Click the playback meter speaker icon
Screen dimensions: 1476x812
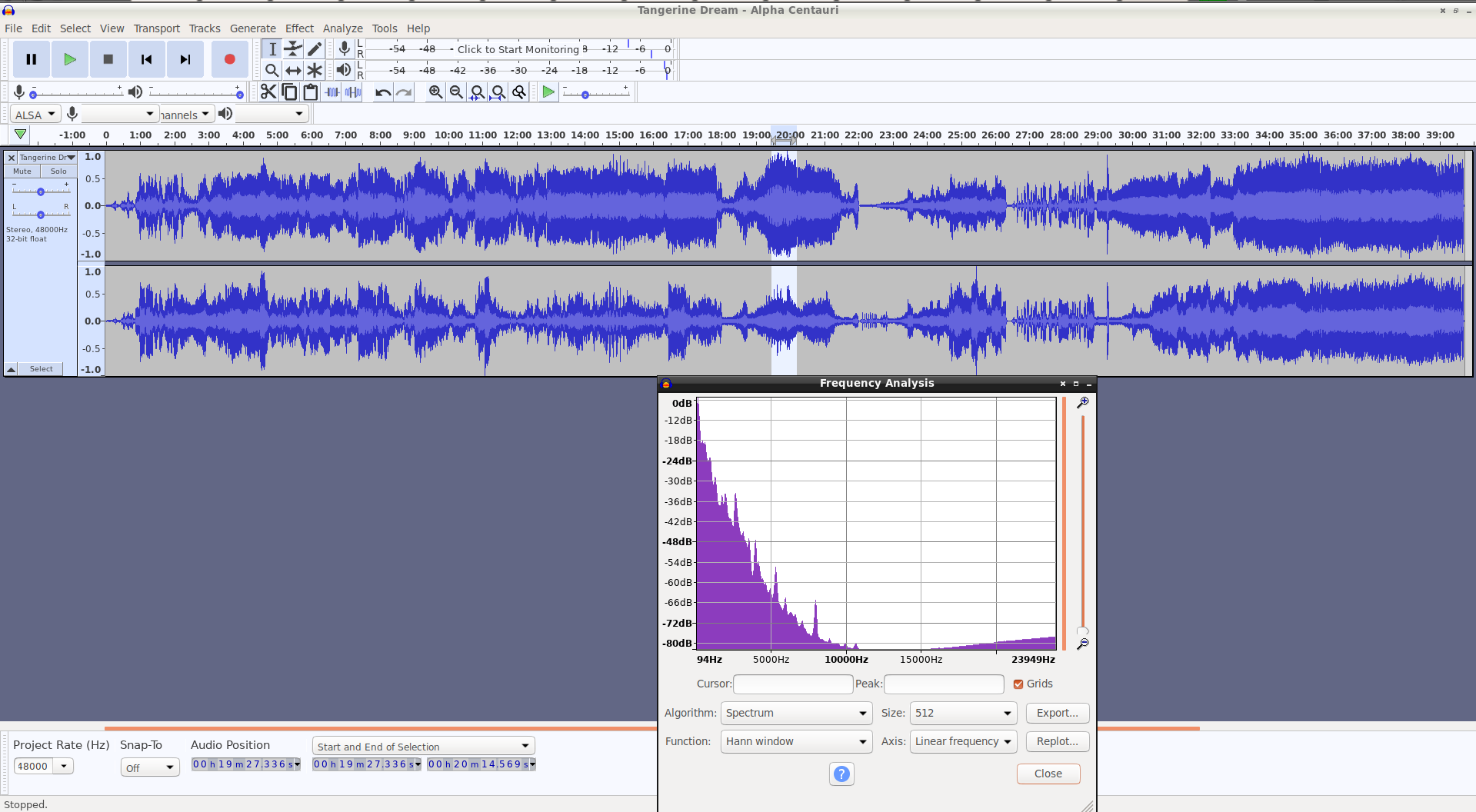[344, 70]
